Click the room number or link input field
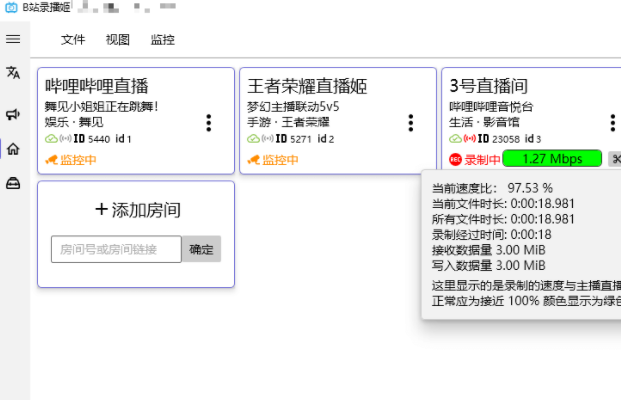This screenshot has height=400, width=621. tap(116, 249)
